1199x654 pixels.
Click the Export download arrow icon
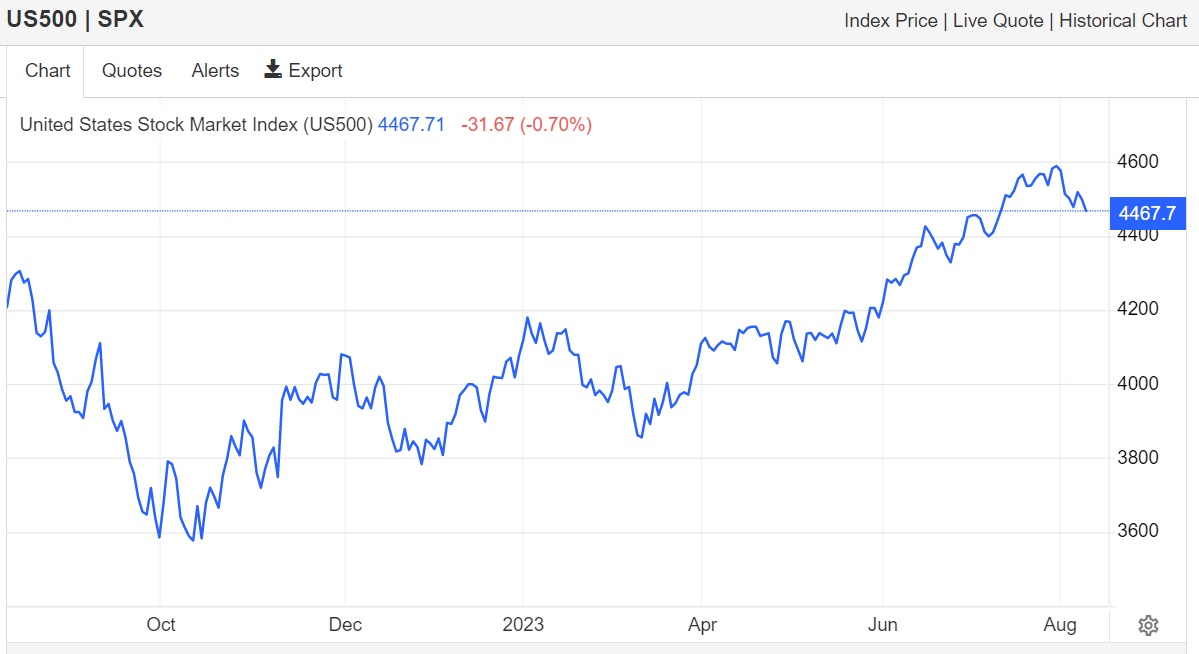click(273, 69)
